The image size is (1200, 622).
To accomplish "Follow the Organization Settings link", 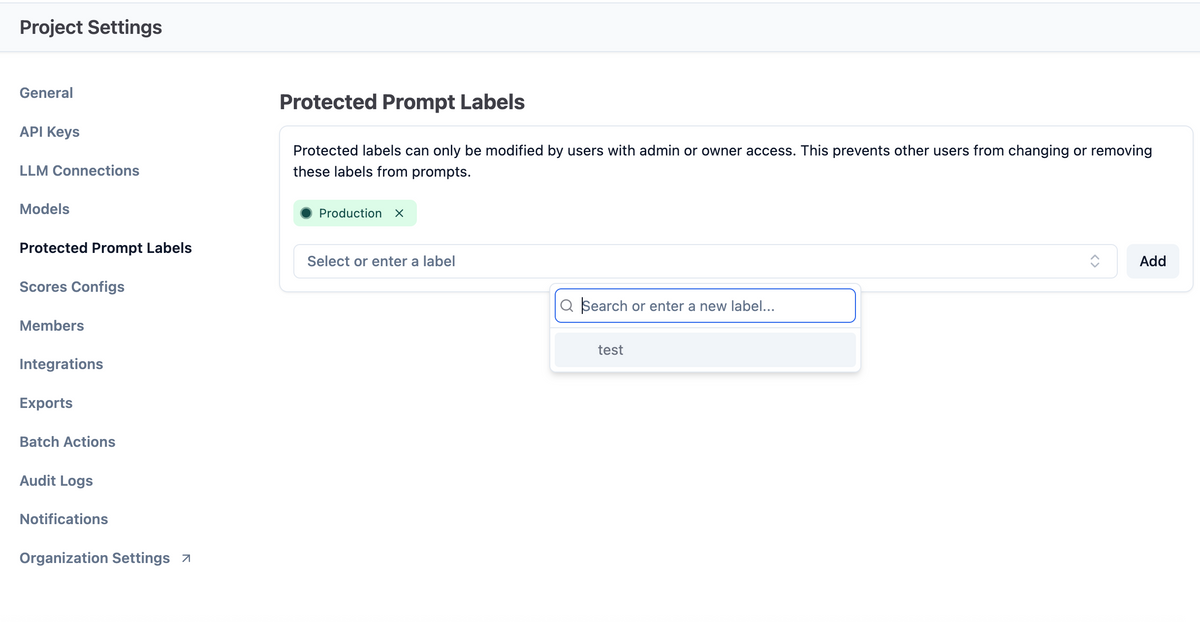I will click(x=95, y=558).
